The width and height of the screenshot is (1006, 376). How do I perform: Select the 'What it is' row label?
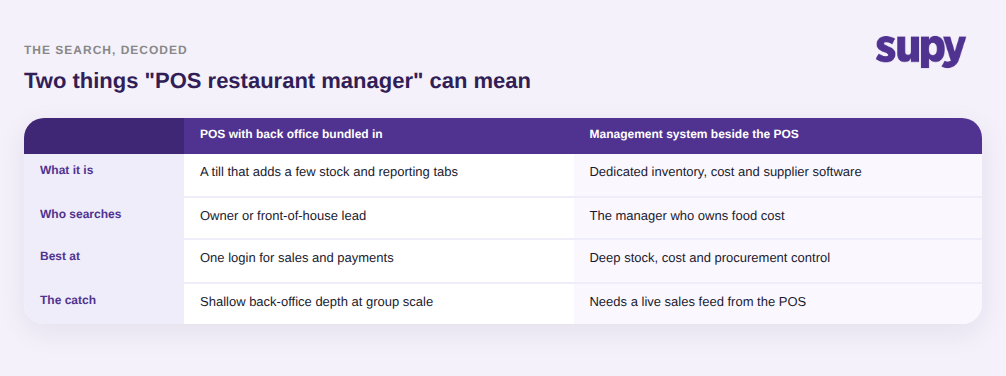(x=67, y=170)
